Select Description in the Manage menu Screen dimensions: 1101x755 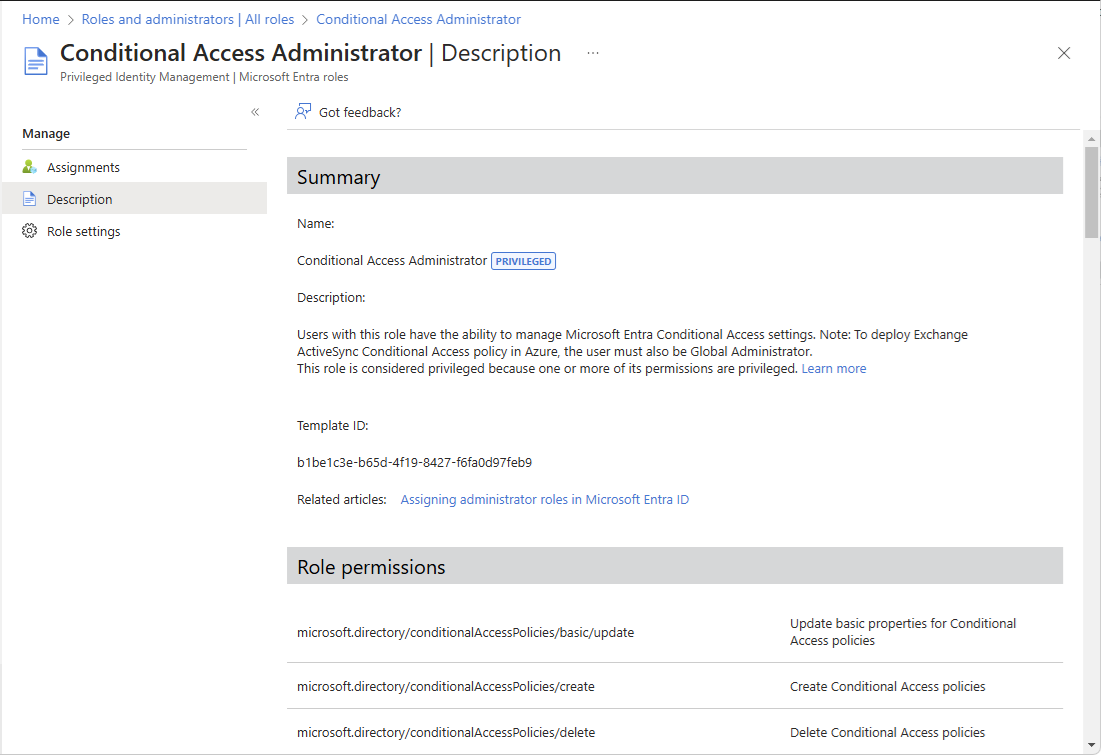pyautogui.click(x=80, y=199)
